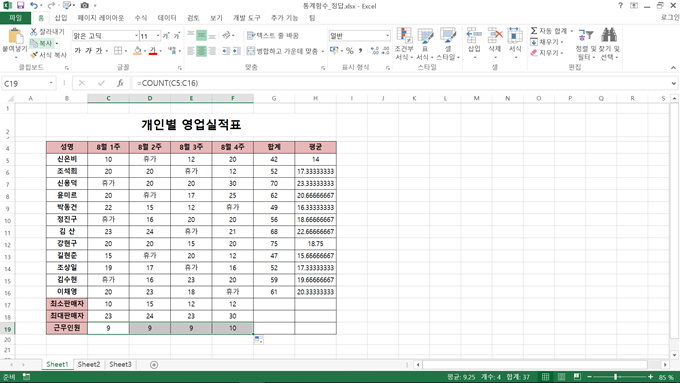Apply the fill color bucket
This screenshot has width=680, height=383.
click(x=137, y=51)
